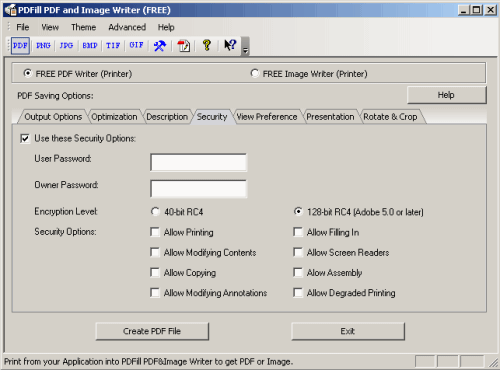
Task: Uncheck Use these Security Options
Action: pyautogui.click(x=25, y=138)
